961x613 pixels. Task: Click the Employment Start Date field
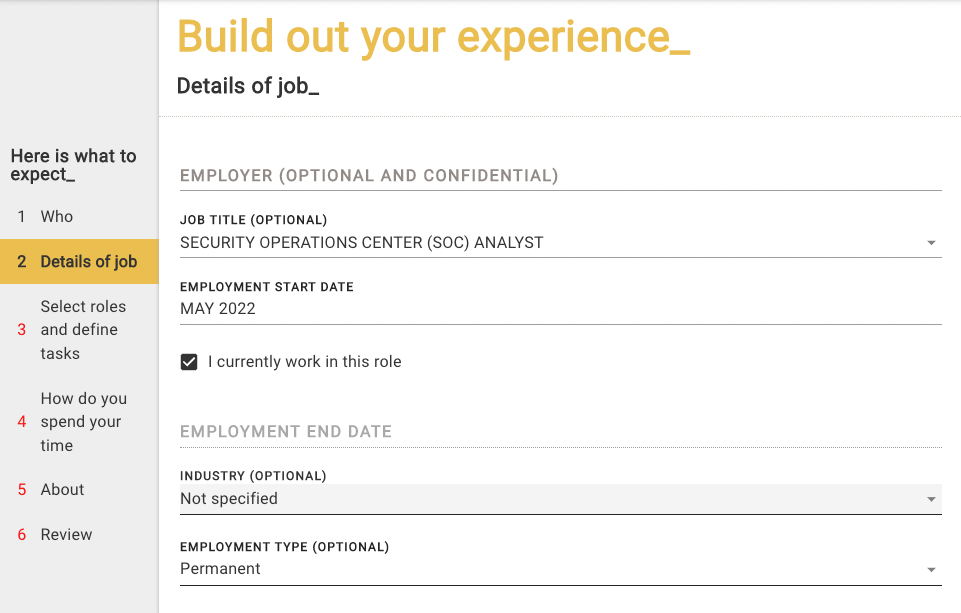pos(560,309)
